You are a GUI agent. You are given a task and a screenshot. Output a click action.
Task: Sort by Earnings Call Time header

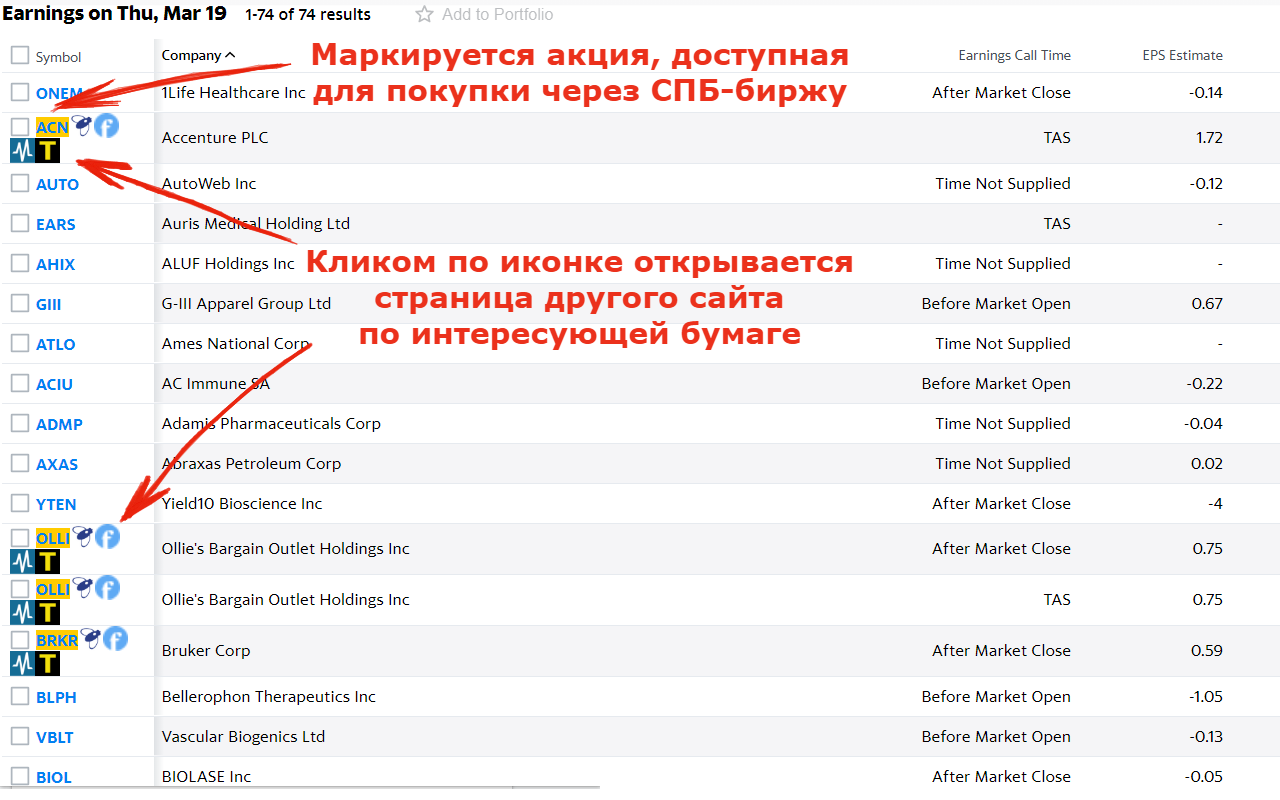coord(1014,56)
